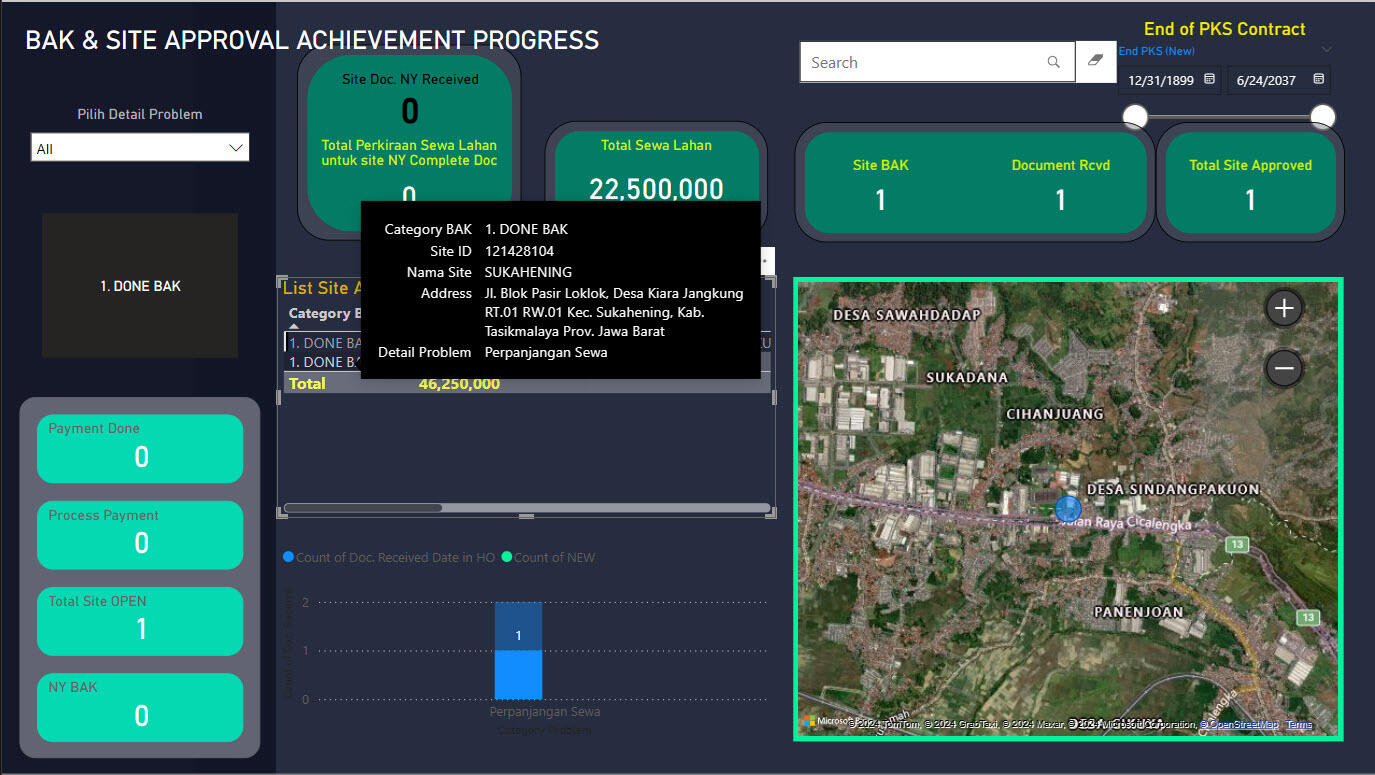This screenshot has width=1375, height=775.
Task: Click the PANENJOAN label on the map
Action: [x=1138, y=611]
